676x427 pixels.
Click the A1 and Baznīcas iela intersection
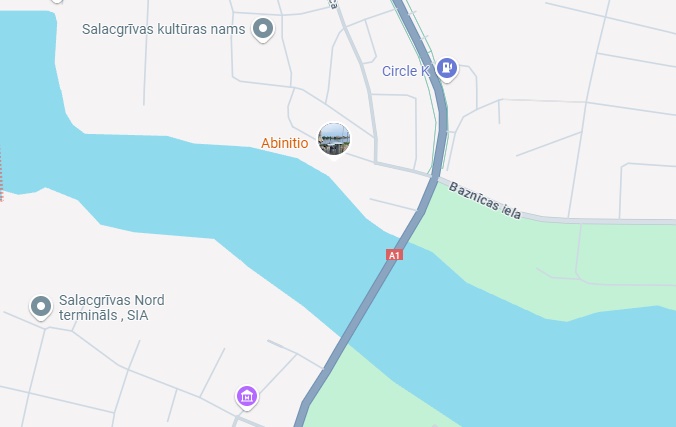pyautogui.click(x=435, y=178)
